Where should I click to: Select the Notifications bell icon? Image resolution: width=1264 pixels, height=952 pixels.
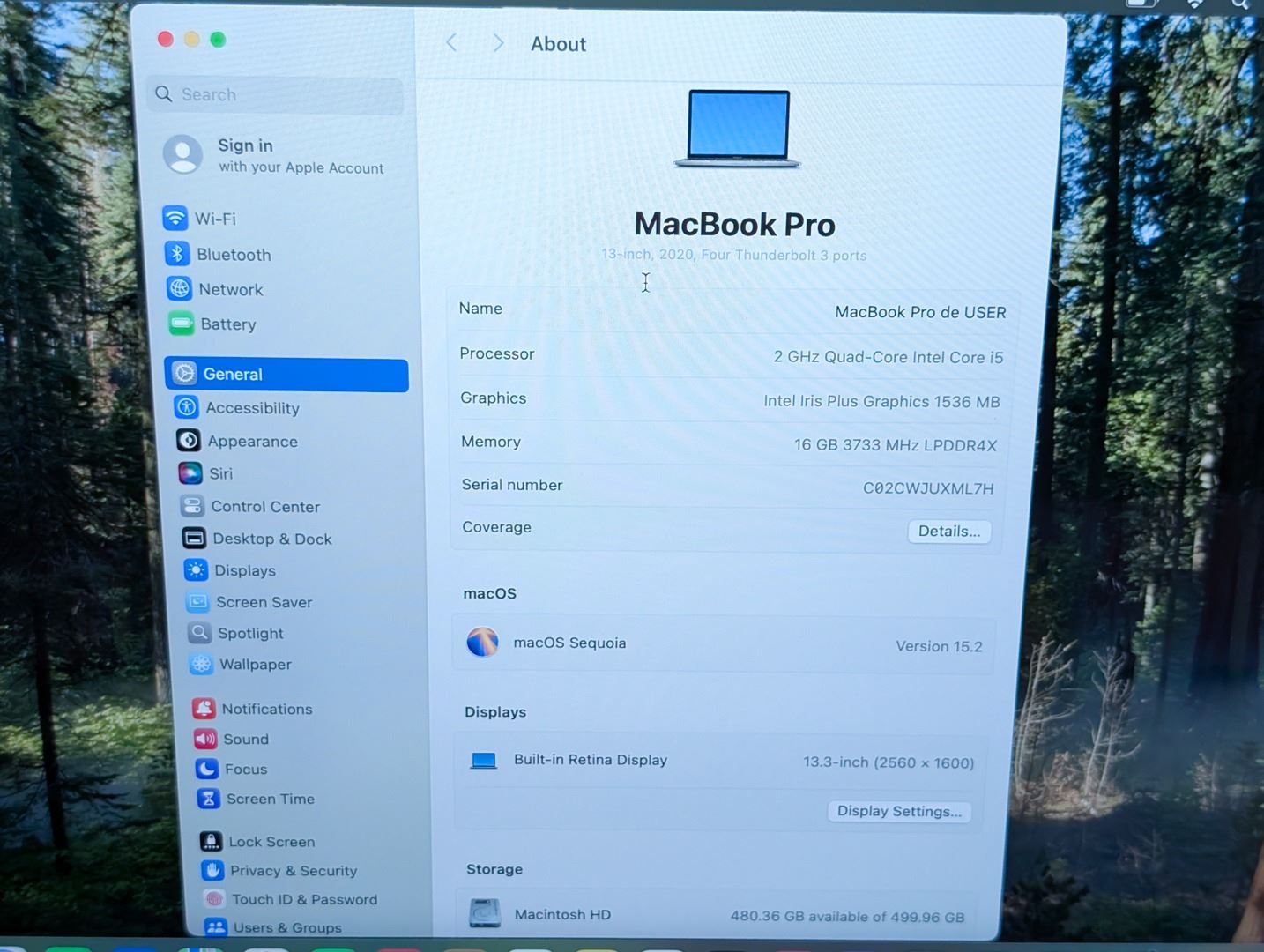(x=204, y=709)
